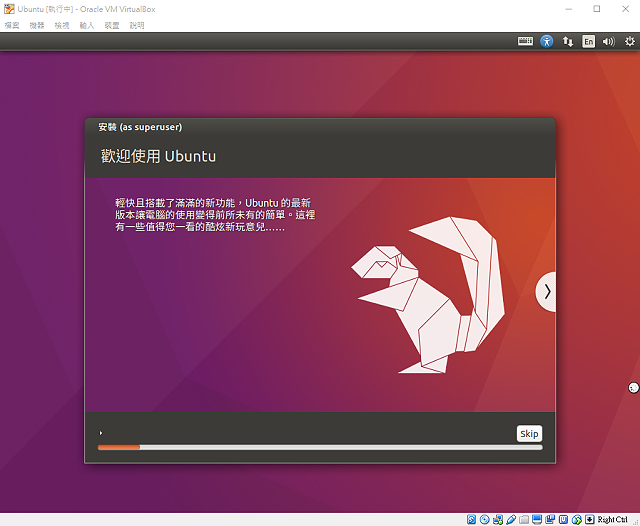
Task: Open the 說明 (Help) menu
Action: [x=137, y=26]
